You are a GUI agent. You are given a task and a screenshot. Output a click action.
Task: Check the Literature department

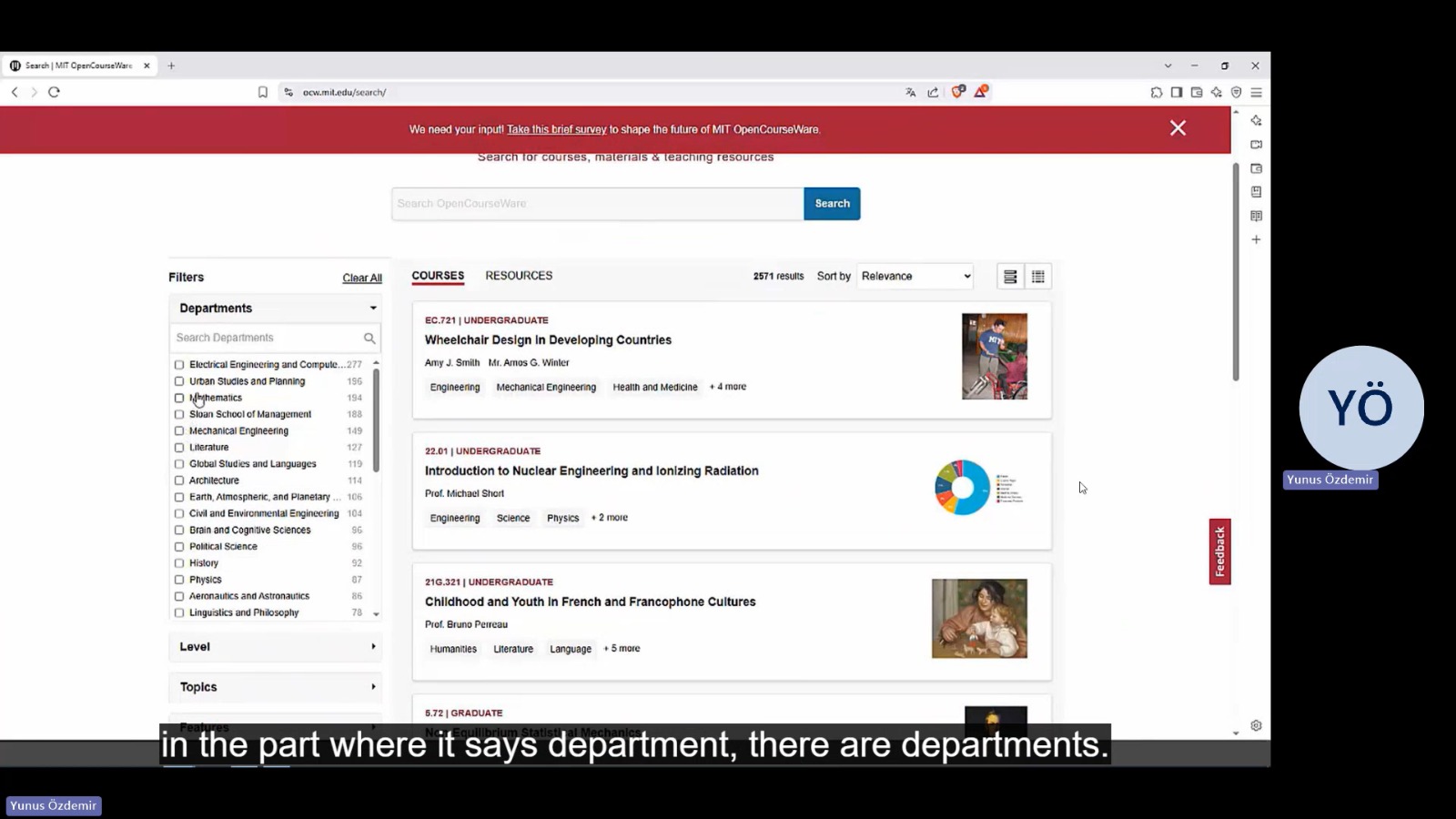(x=179, y=448)
